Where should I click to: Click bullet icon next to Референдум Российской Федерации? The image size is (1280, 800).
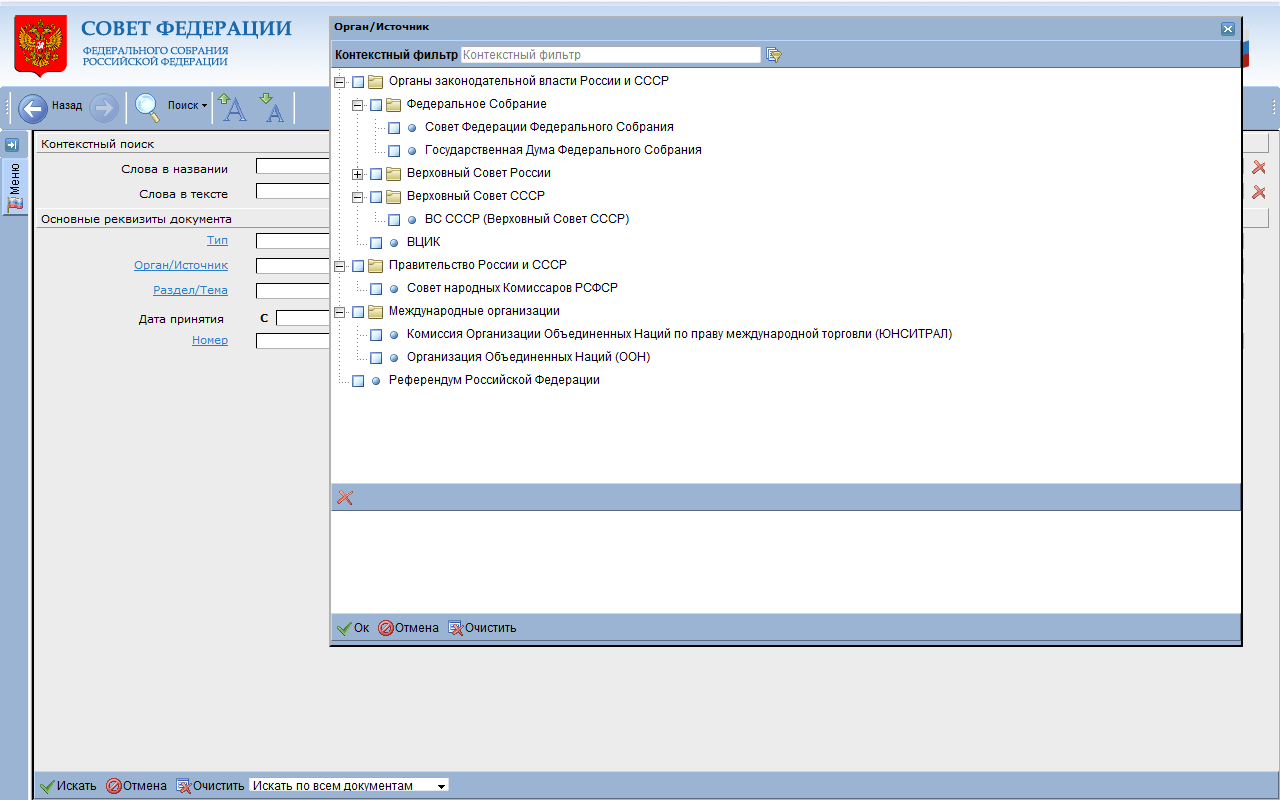(x=376, y=381)
